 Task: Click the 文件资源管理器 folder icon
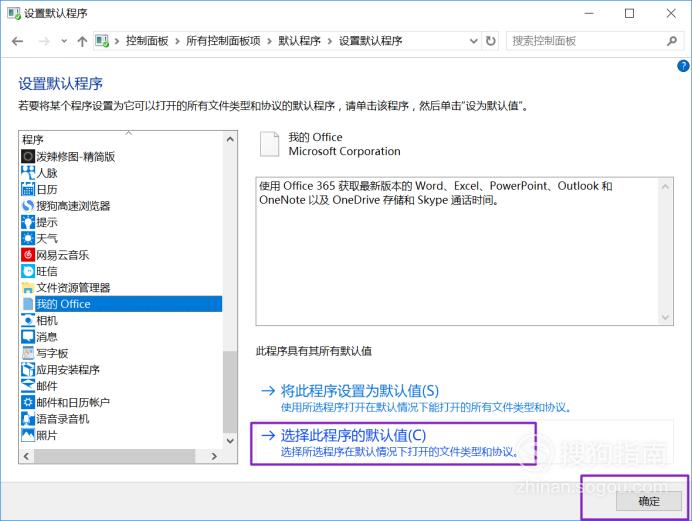(x=28, y=288)
